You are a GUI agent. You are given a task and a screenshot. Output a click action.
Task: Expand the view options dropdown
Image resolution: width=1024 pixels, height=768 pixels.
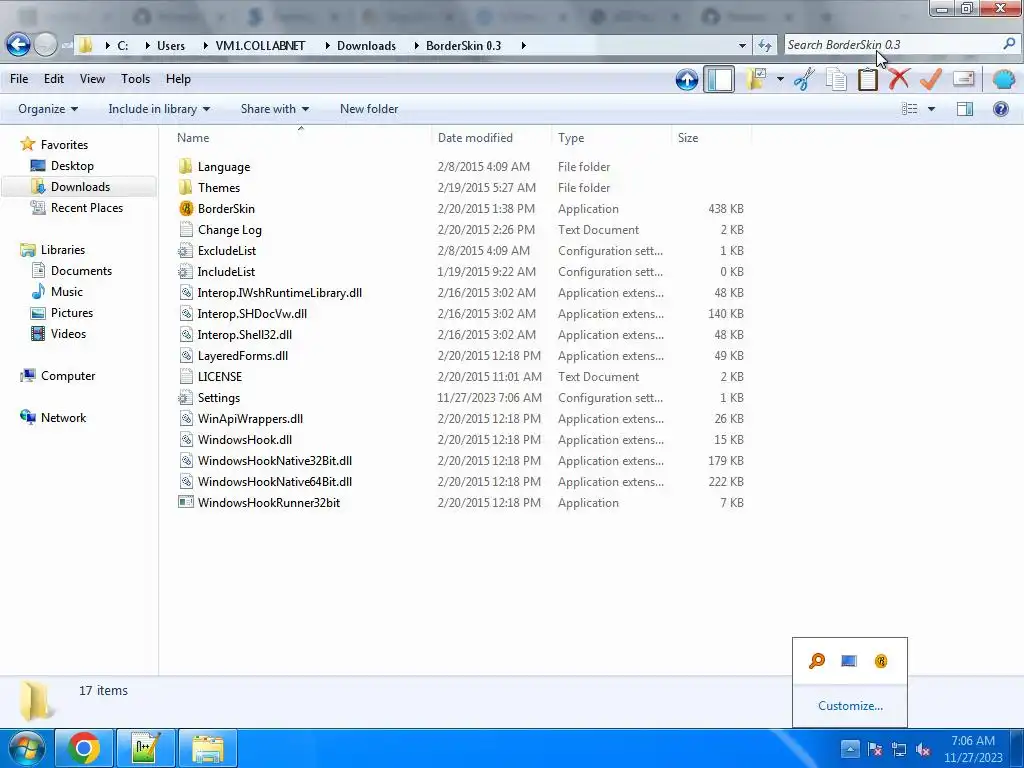932,109
